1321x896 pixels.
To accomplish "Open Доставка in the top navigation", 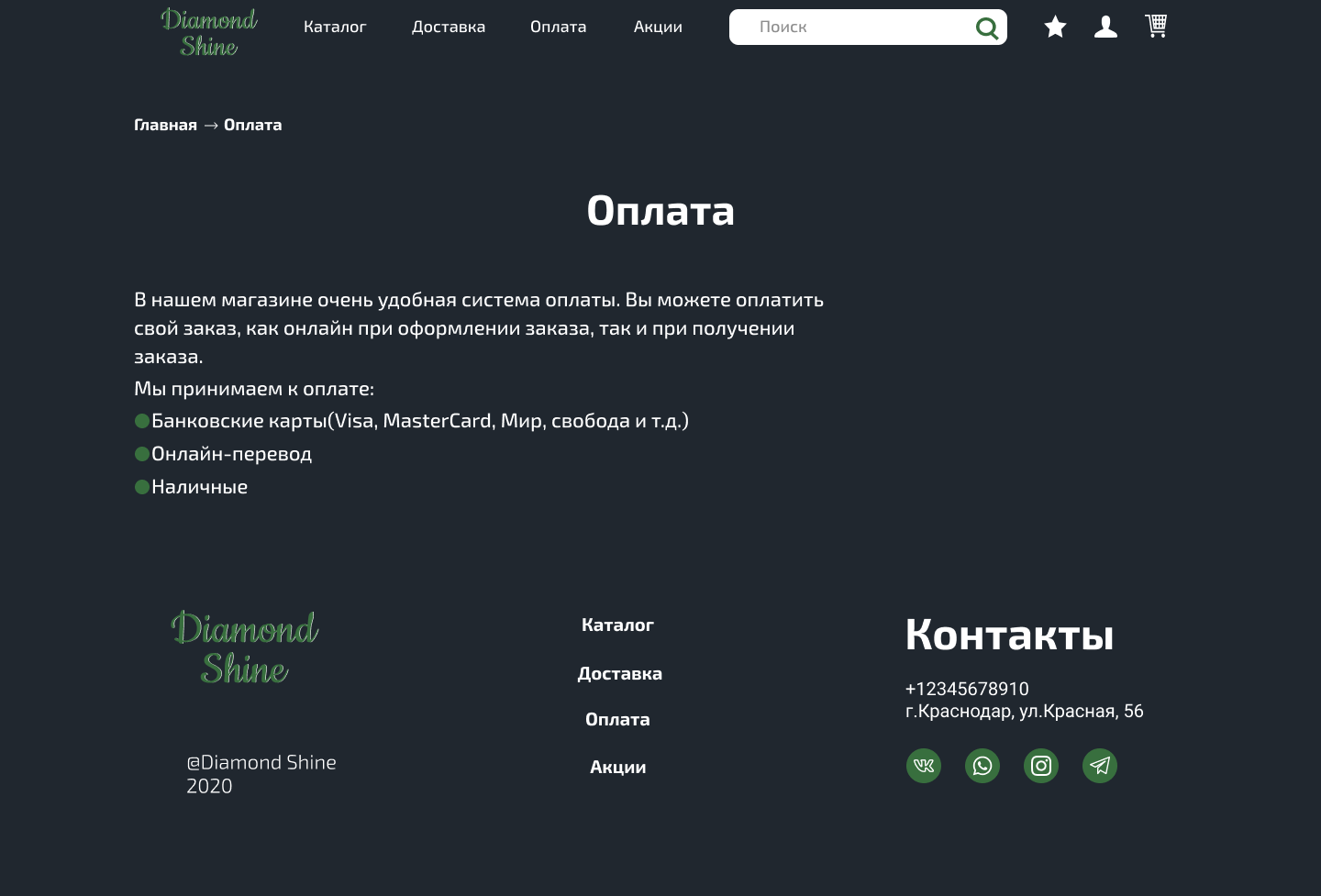I will click(x=449, y=27).
